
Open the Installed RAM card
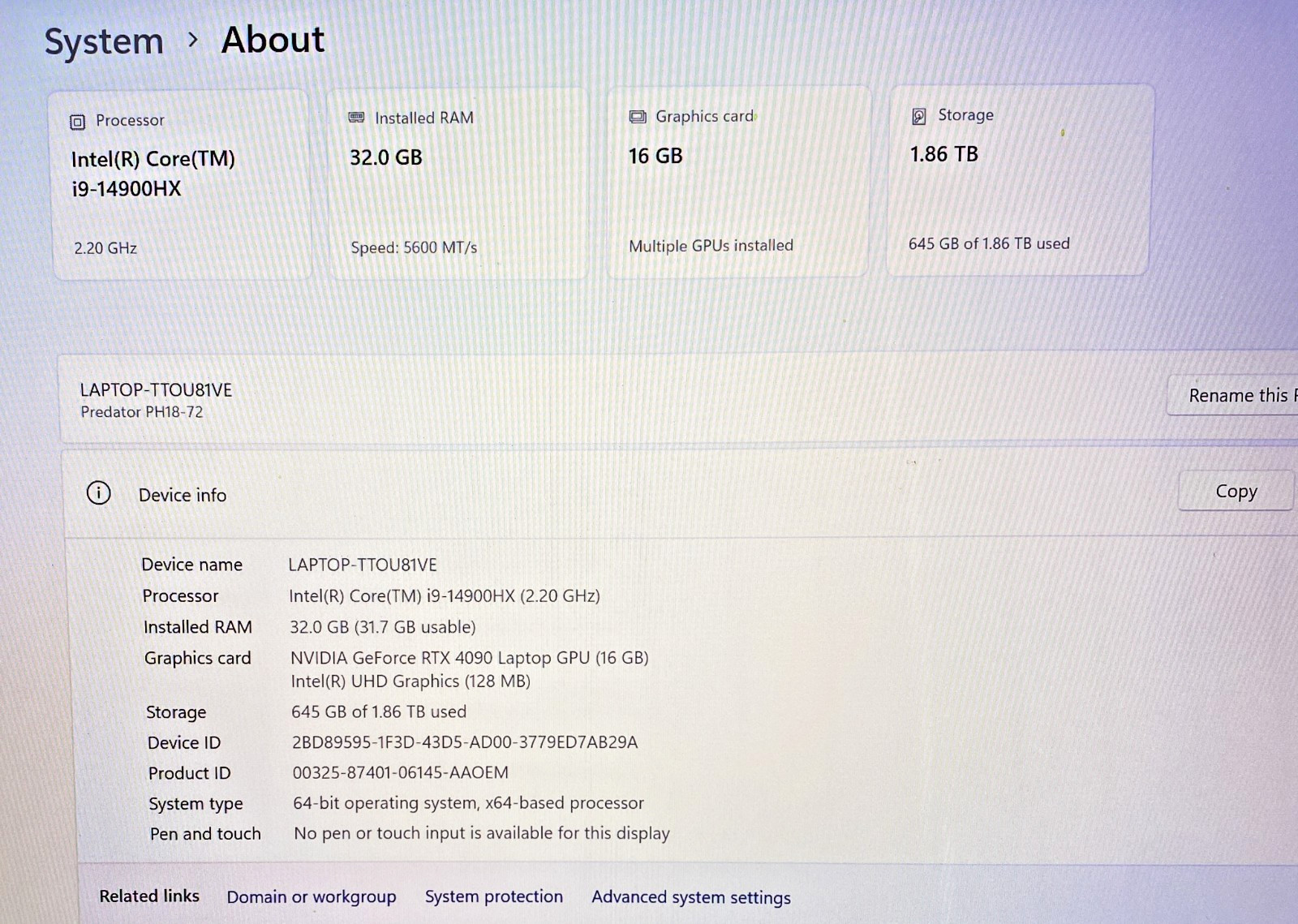point(458,183)
